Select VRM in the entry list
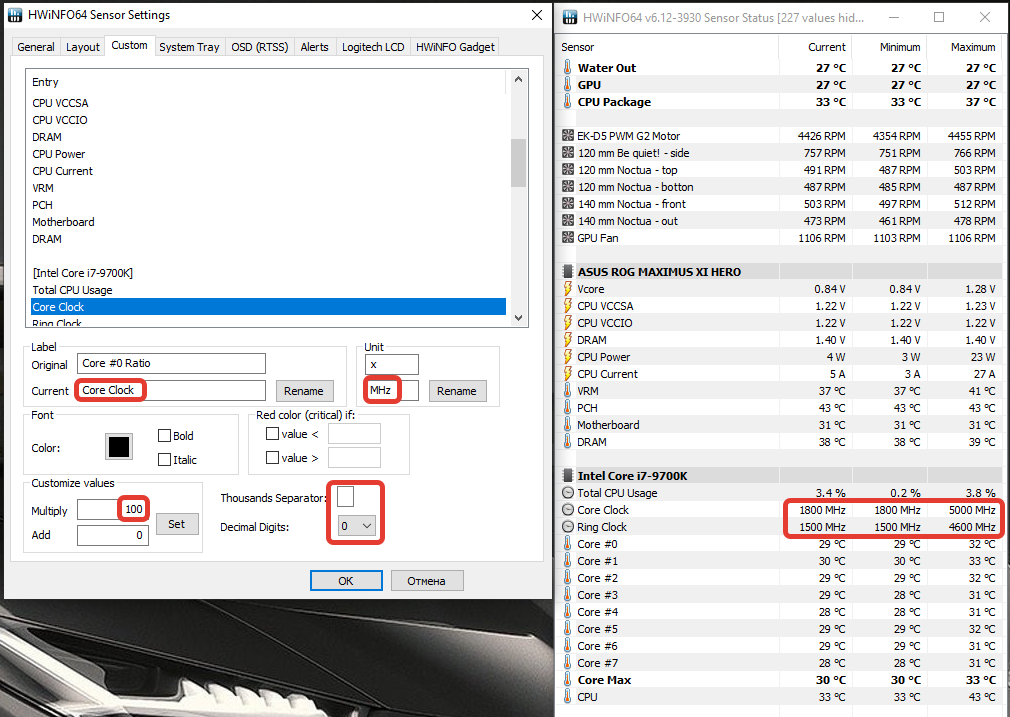 (43, 188)
